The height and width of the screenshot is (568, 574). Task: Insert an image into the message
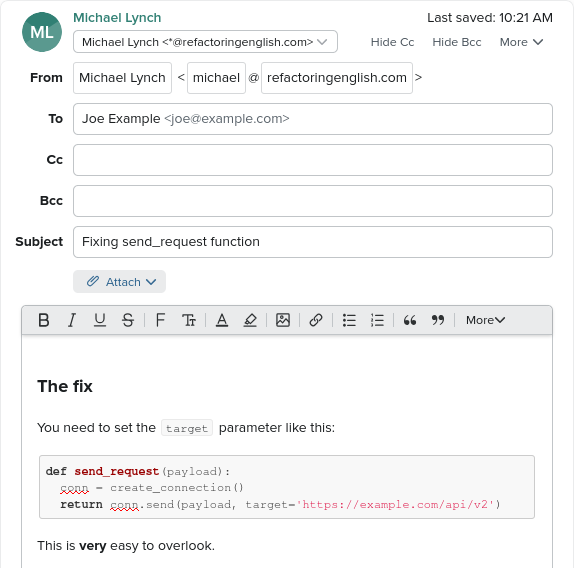pos(283,320)
